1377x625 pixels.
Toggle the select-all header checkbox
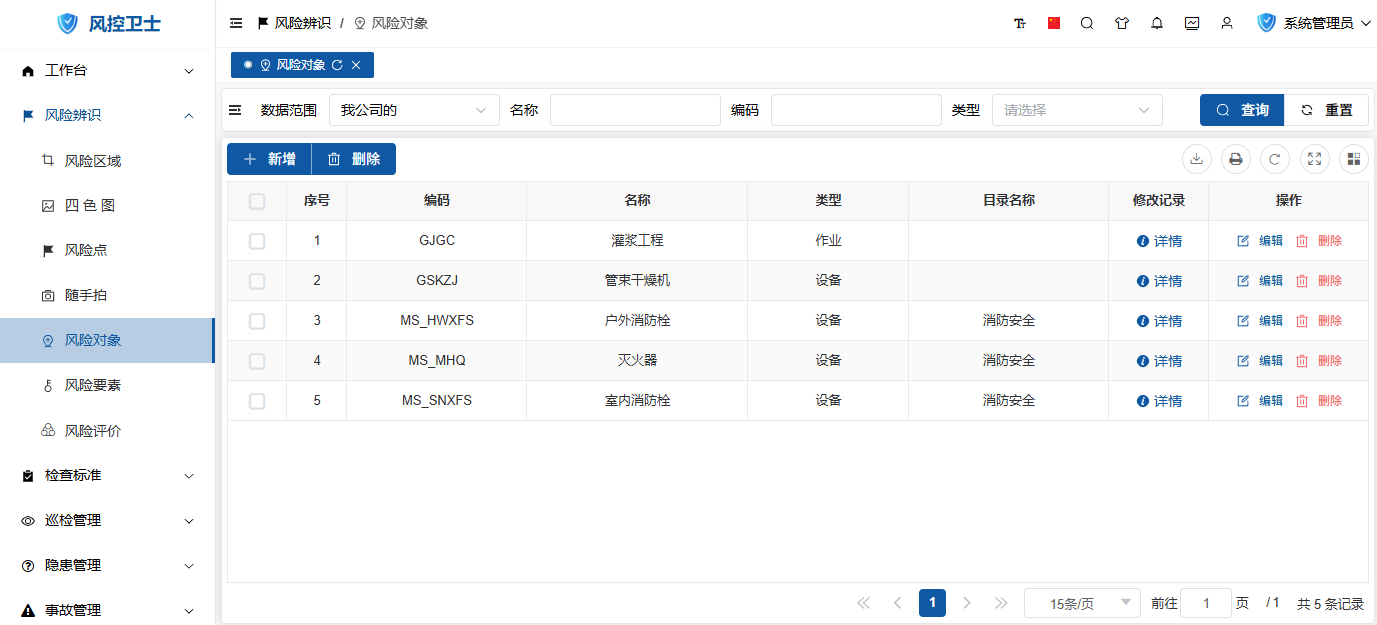(x=257, y=201)
